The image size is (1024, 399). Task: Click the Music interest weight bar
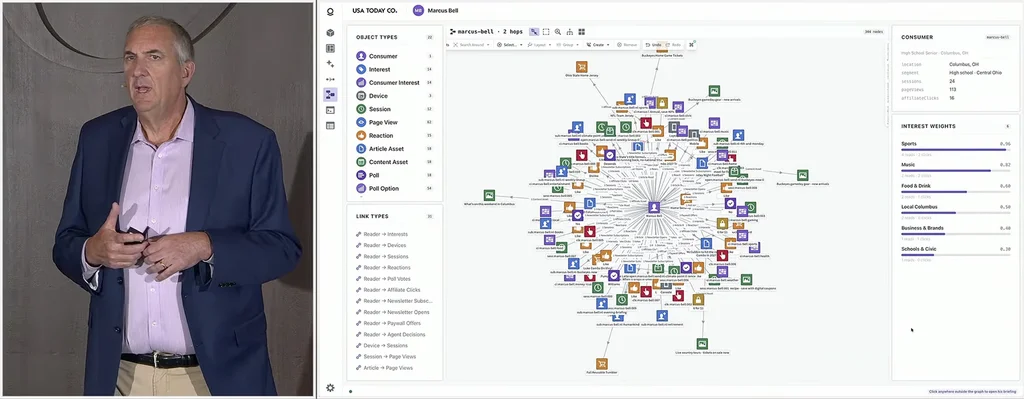click(x=955, y=170)
